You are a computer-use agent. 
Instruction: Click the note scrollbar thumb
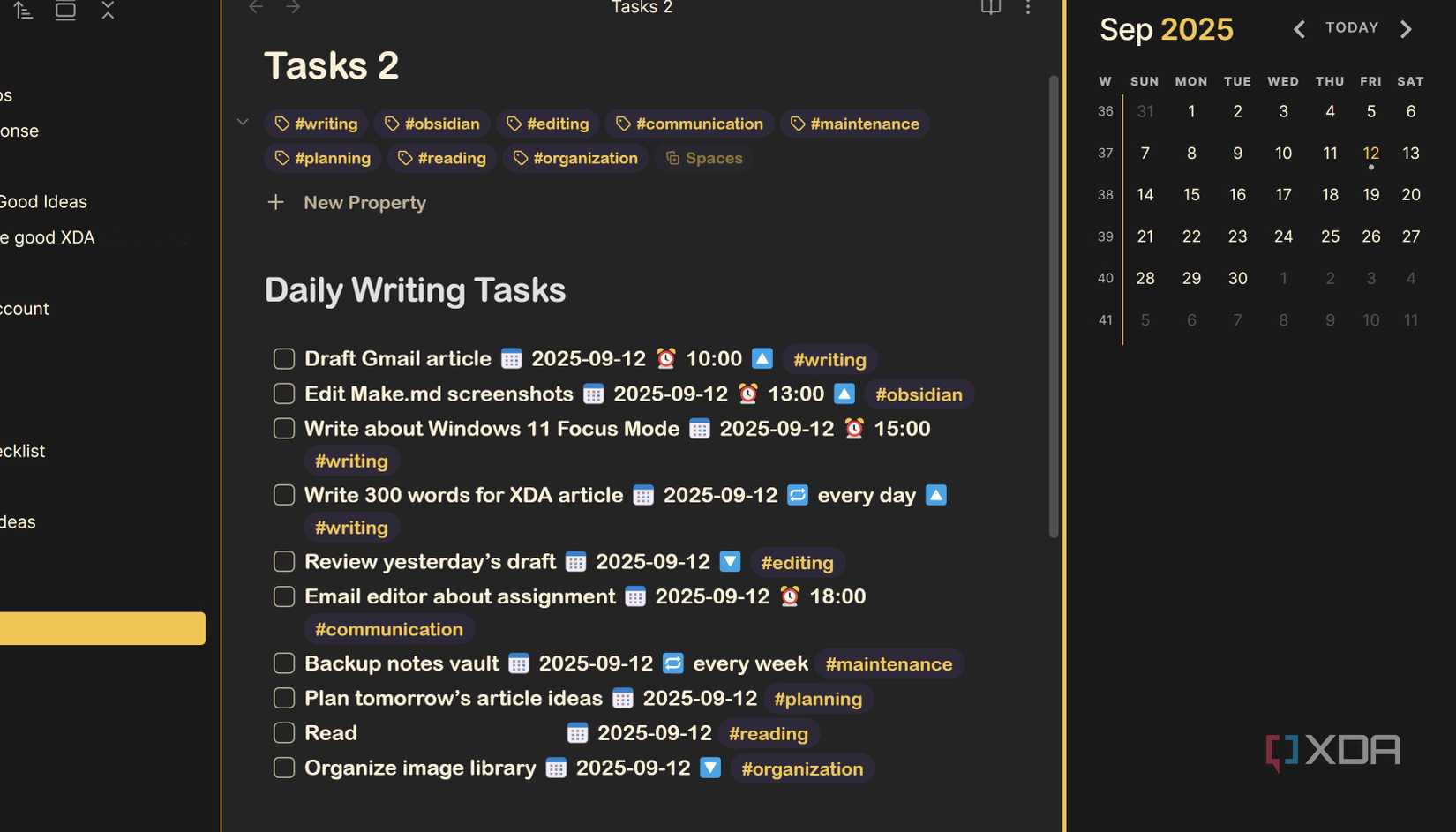pyautogui.click(x=1053, y=306)
